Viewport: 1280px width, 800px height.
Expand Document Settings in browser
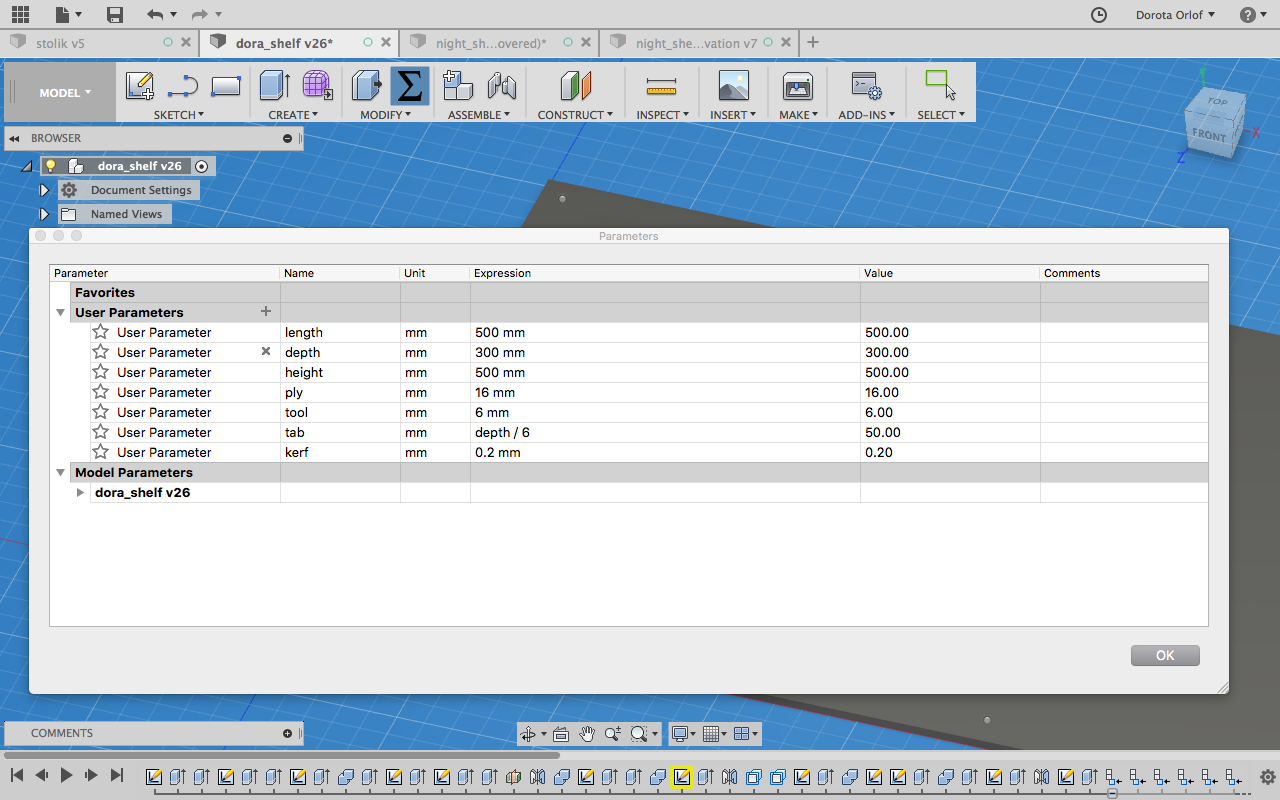pyautogui.click(x=44, y=190)
